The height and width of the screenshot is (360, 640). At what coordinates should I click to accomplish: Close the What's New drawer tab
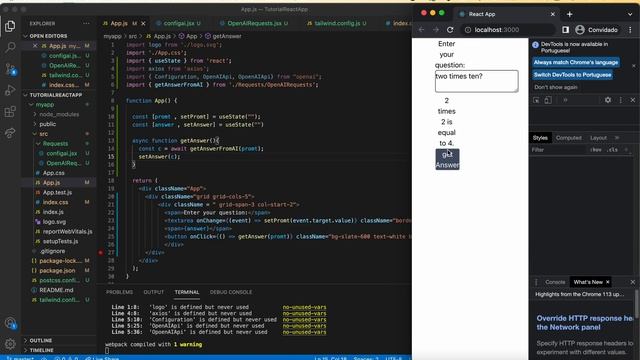[608, 282]
